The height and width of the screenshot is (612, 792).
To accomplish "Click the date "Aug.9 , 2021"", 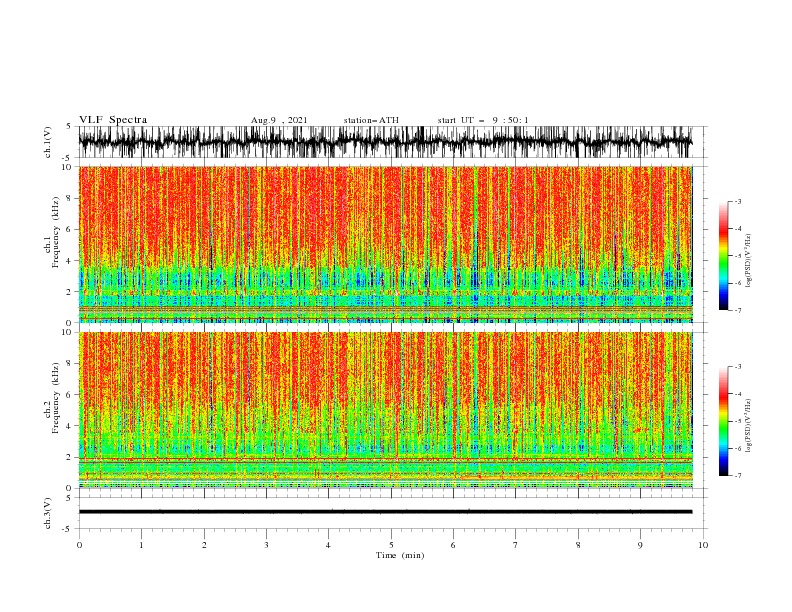I will (x=279, y=120).
